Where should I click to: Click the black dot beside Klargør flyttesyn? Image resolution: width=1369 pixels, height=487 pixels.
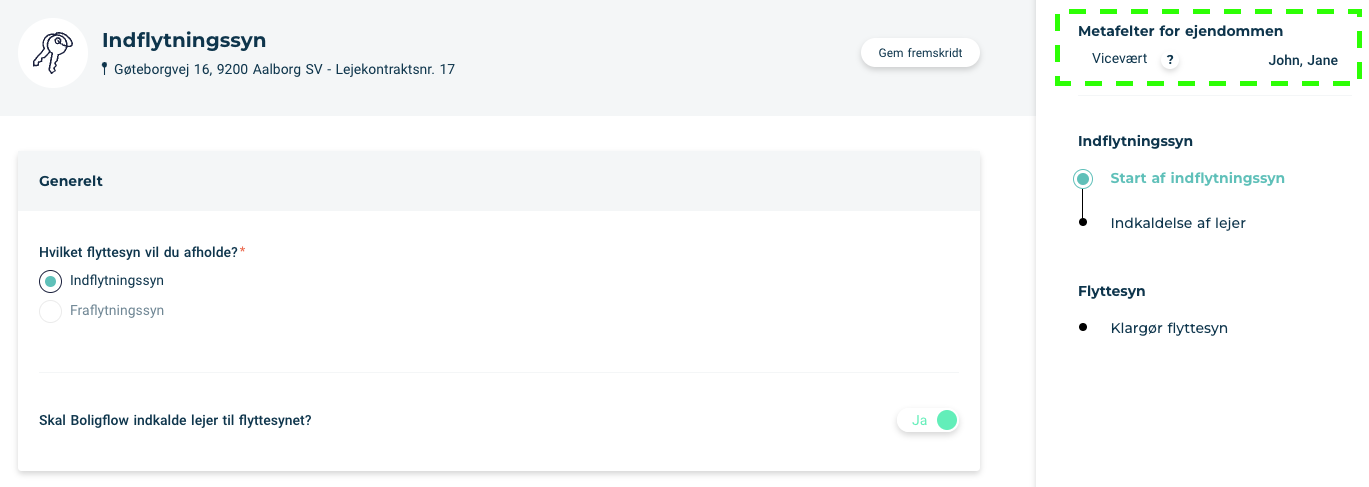pos(1083,327)
